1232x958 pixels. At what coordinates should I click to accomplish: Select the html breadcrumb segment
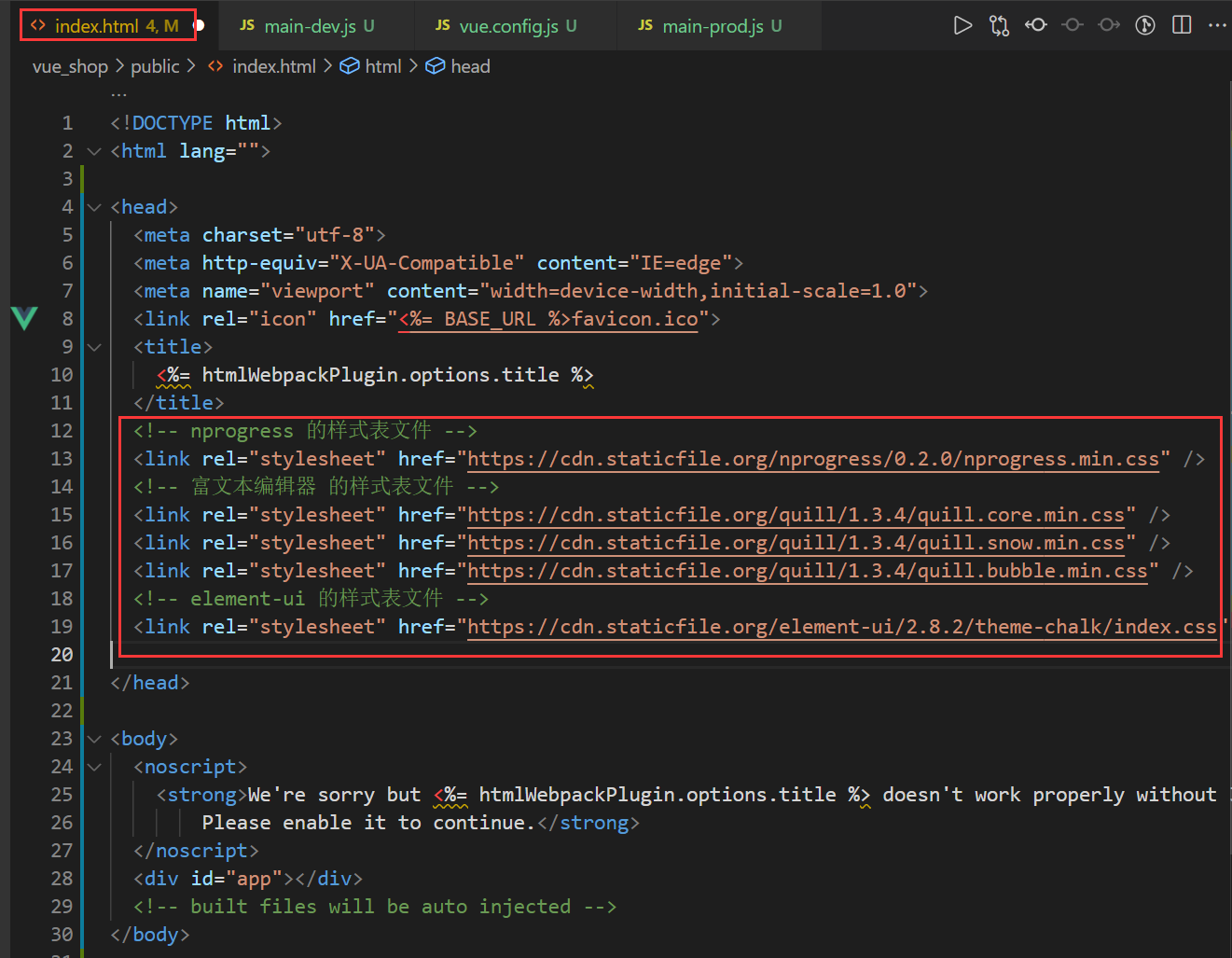click(x=371, y=66)
